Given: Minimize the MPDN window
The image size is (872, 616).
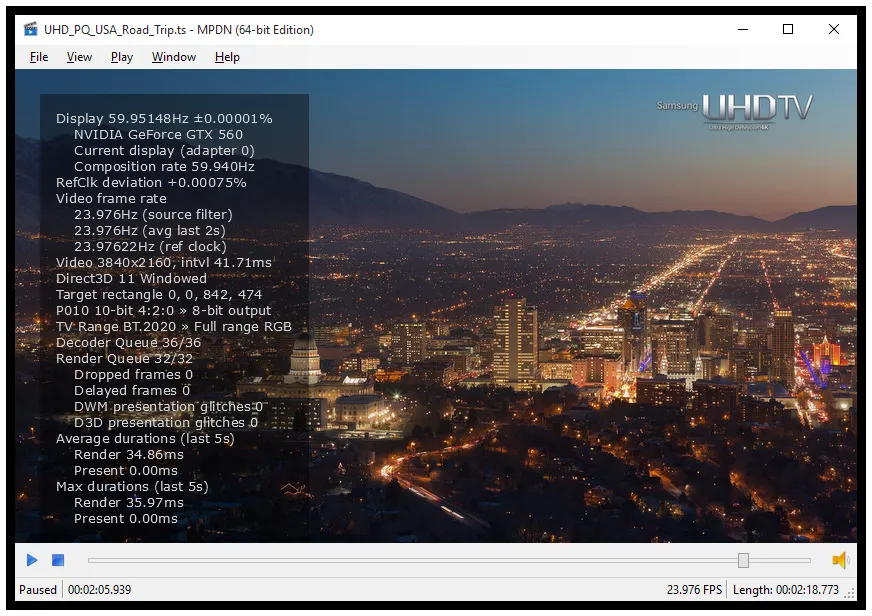Looking at the screenshot, I should coord(741,29).
